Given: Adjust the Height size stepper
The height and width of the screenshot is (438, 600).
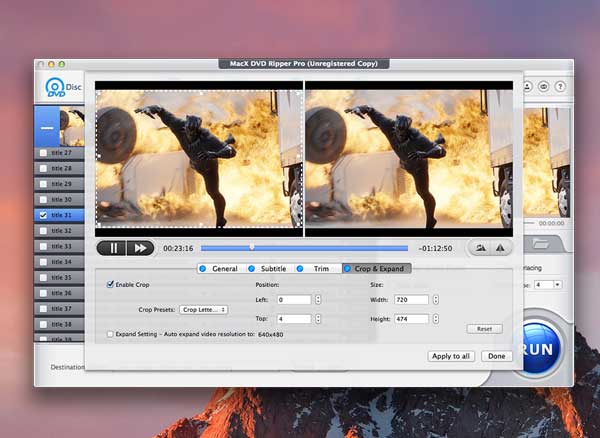Looking at the screenshot, I should click(x=436, y=319).
